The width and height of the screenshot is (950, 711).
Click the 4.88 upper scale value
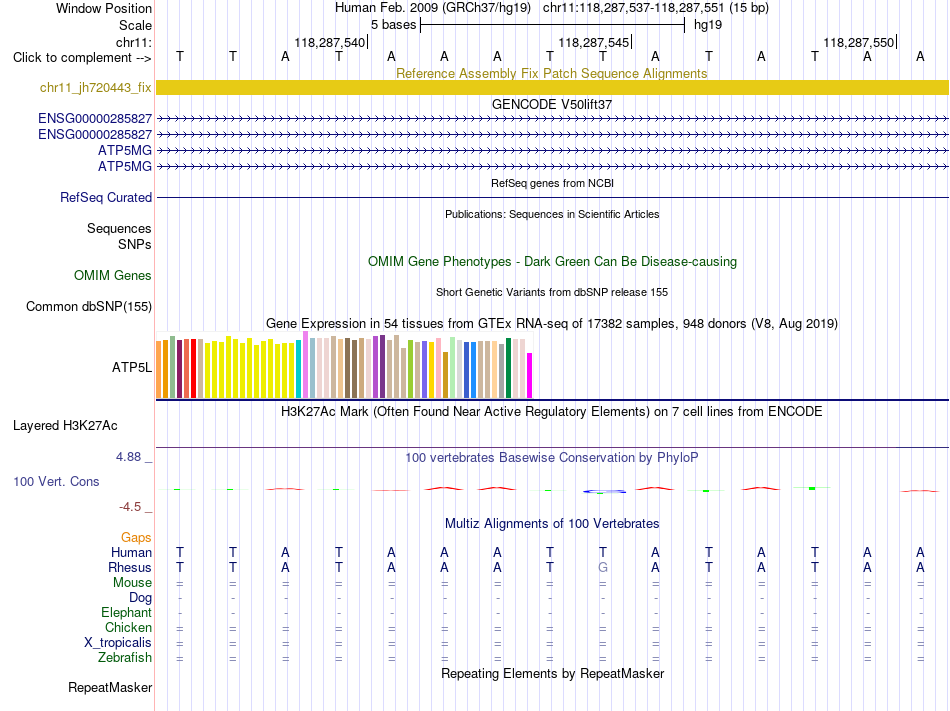point(128,457)
